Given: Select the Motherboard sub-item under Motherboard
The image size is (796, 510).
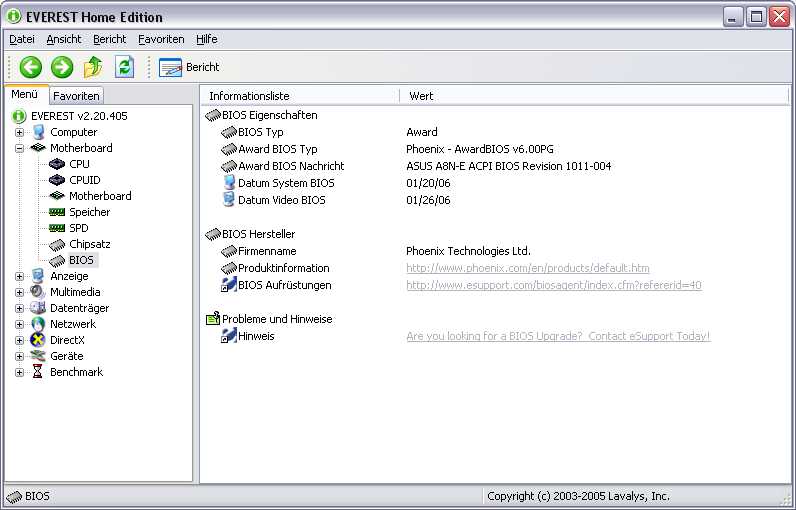Looking at the screenshot, I should pos(100,196).
